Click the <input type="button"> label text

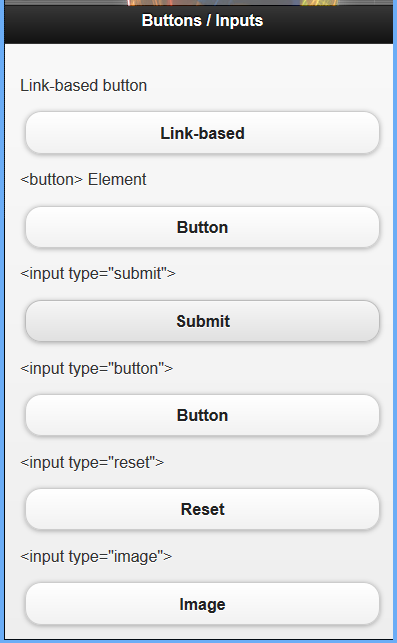[x=96, y=368]
